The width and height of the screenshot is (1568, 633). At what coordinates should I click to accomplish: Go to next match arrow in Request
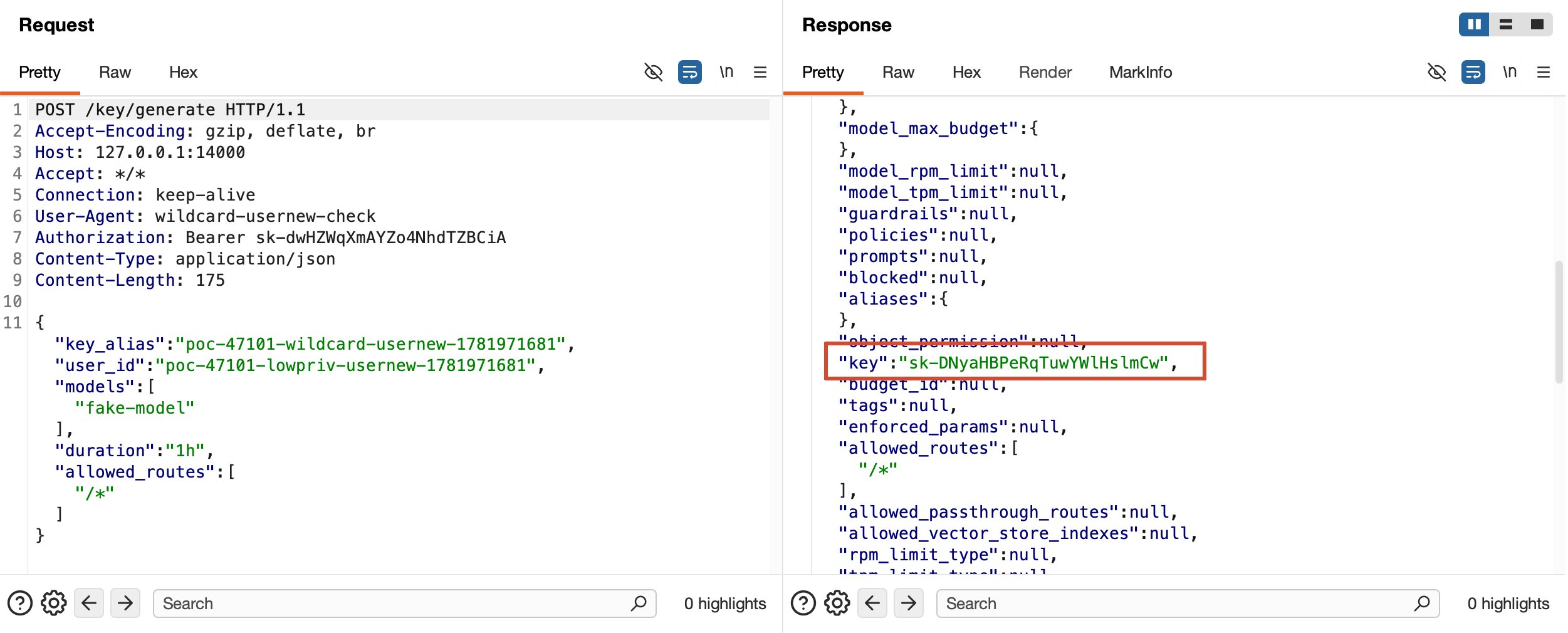point(125,604)
